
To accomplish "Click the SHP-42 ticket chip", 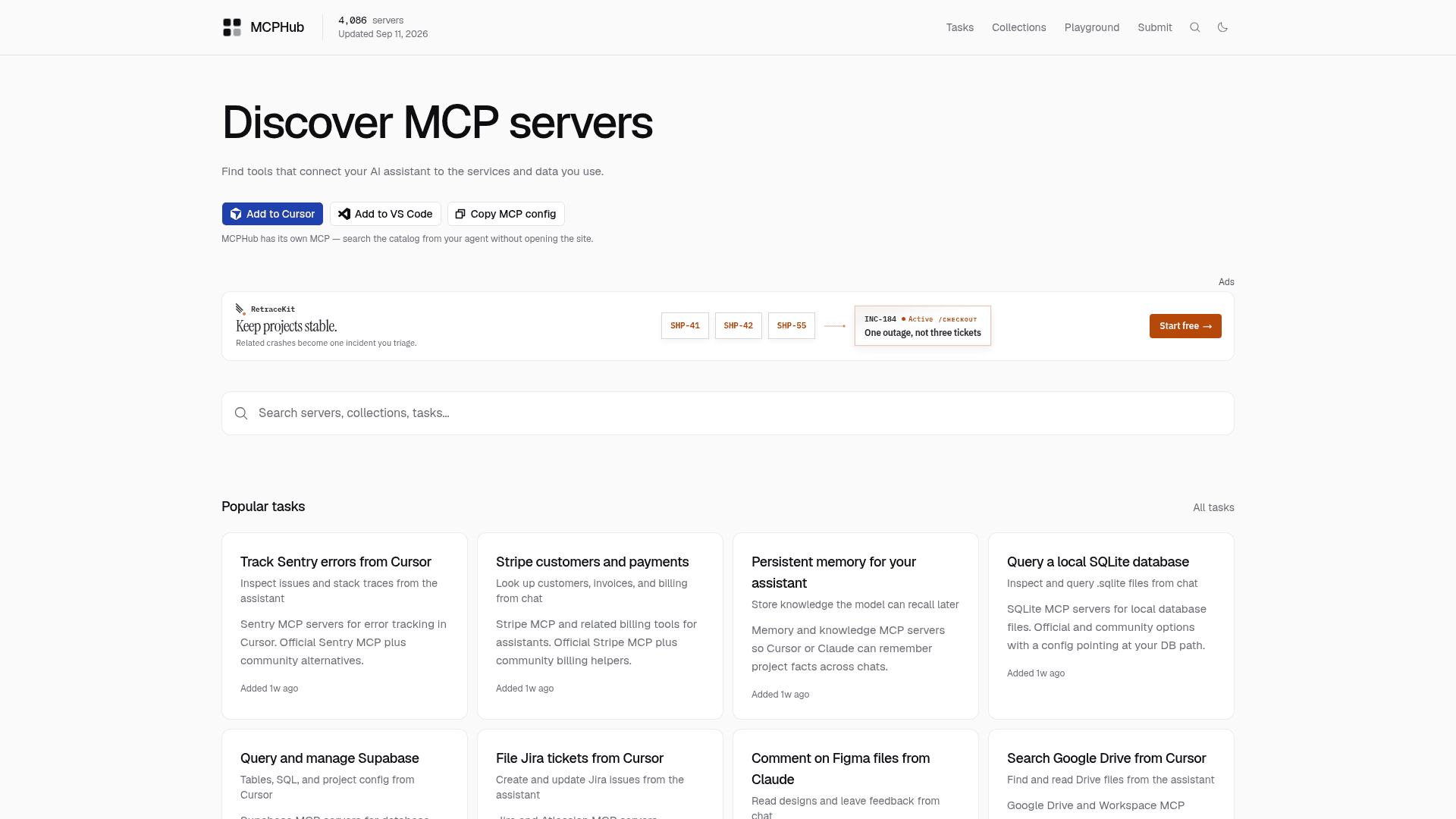I will click(x=738, y=326).
